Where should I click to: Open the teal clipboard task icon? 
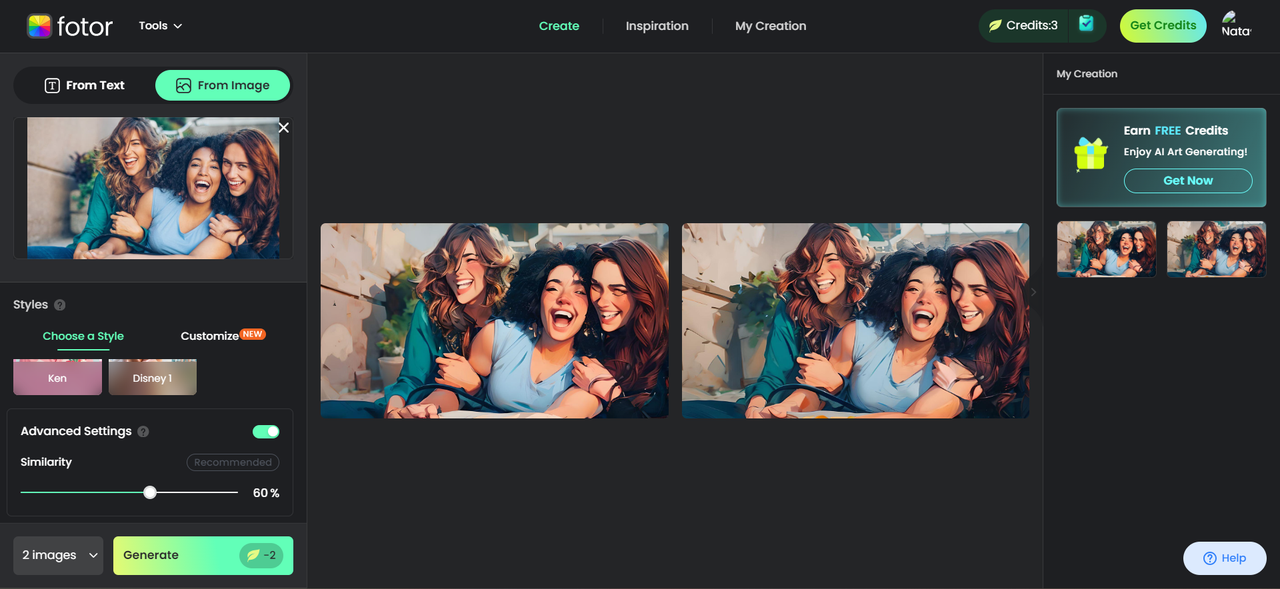click(x=1086, y=24)
